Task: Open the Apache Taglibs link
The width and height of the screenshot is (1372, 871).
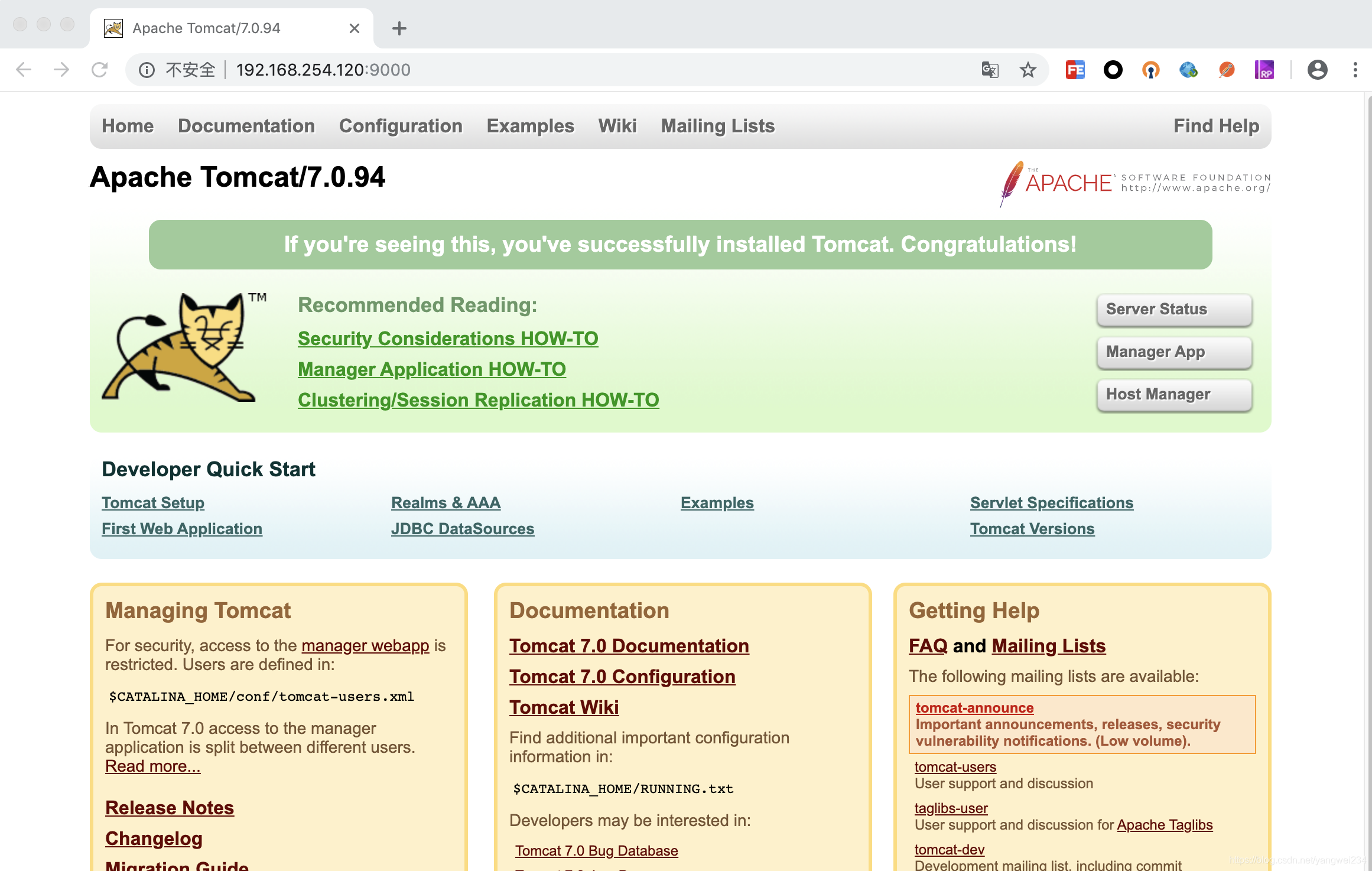Action: [1165, 824]
